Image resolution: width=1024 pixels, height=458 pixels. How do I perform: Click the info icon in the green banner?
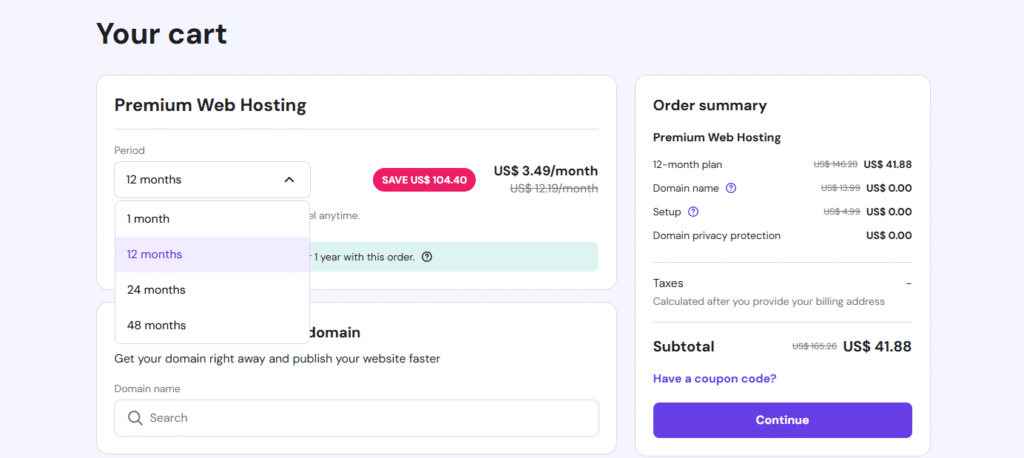pos(427,257)
